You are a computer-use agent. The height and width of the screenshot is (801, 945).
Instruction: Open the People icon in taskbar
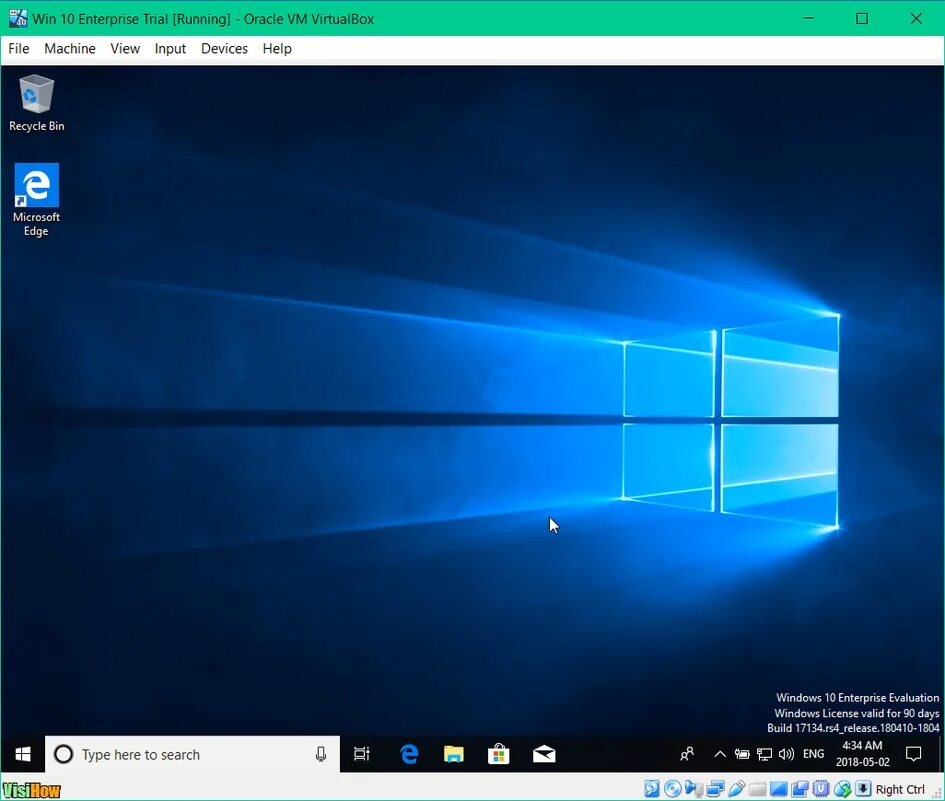click(687, 754)
